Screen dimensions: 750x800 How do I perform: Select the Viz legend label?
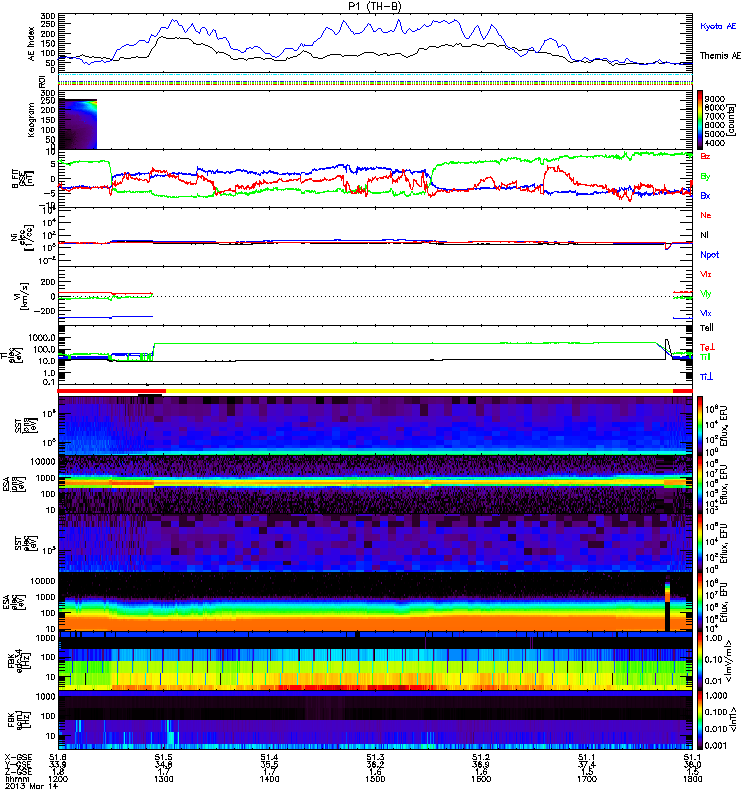[x=706, y=274]
